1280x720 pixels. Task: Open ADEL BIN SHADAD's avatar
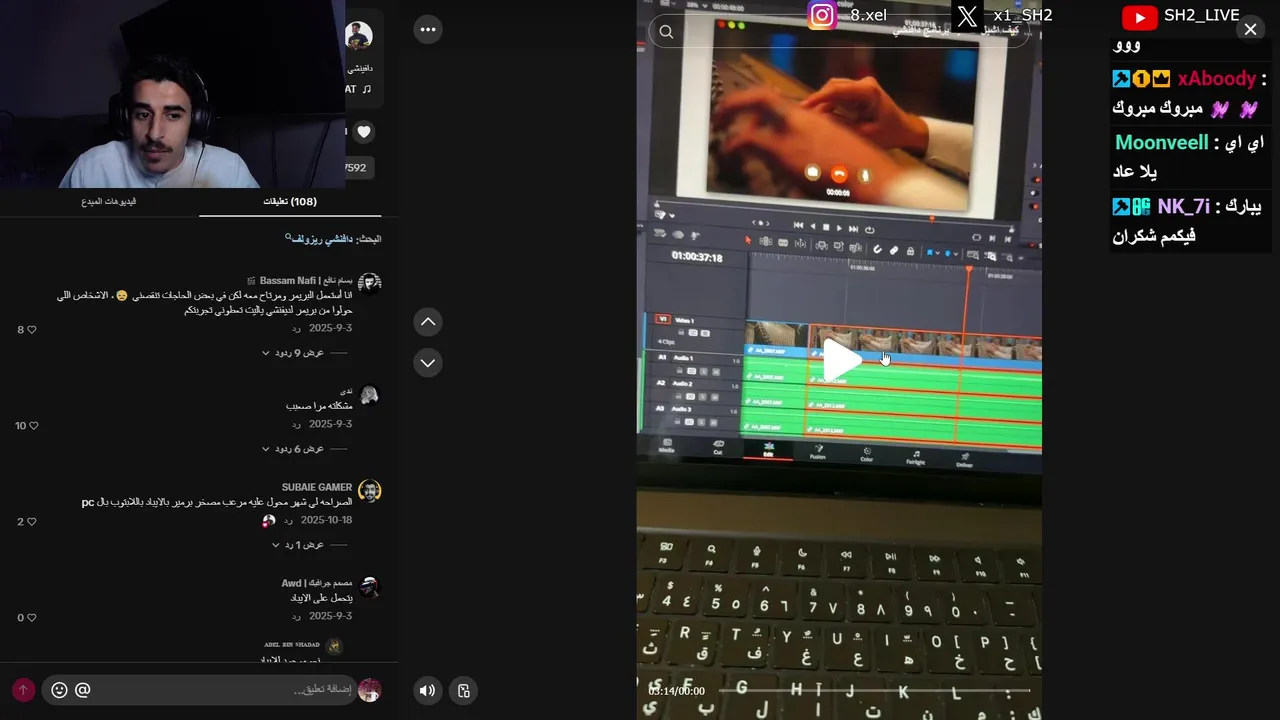335,646
